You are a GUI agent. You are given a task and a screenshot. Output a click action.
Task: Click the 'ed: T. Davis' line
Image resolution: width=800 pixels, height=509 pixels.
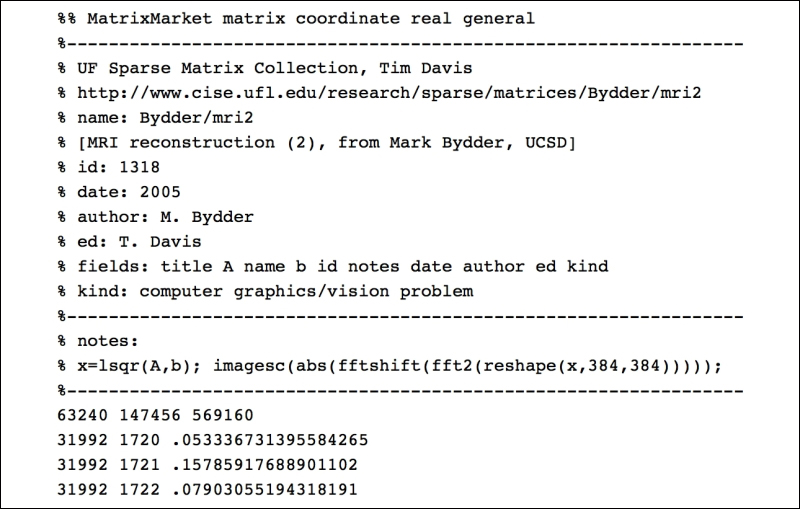click(129, 242)
